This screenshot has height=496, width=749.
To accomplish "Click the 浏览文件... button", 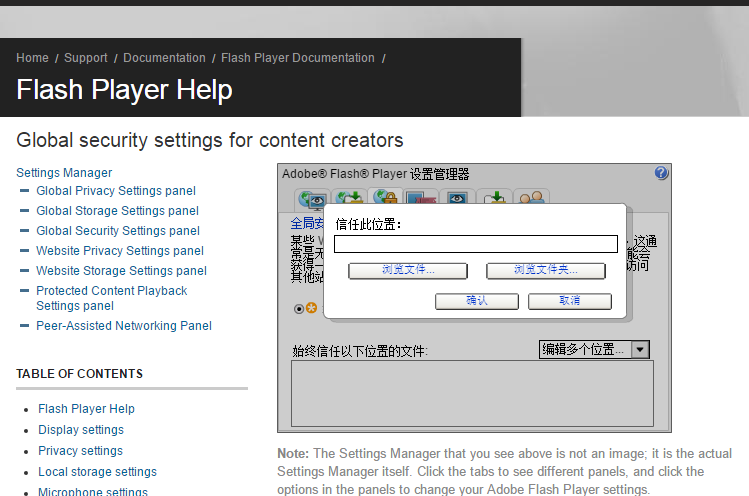I will coord(408,270).
